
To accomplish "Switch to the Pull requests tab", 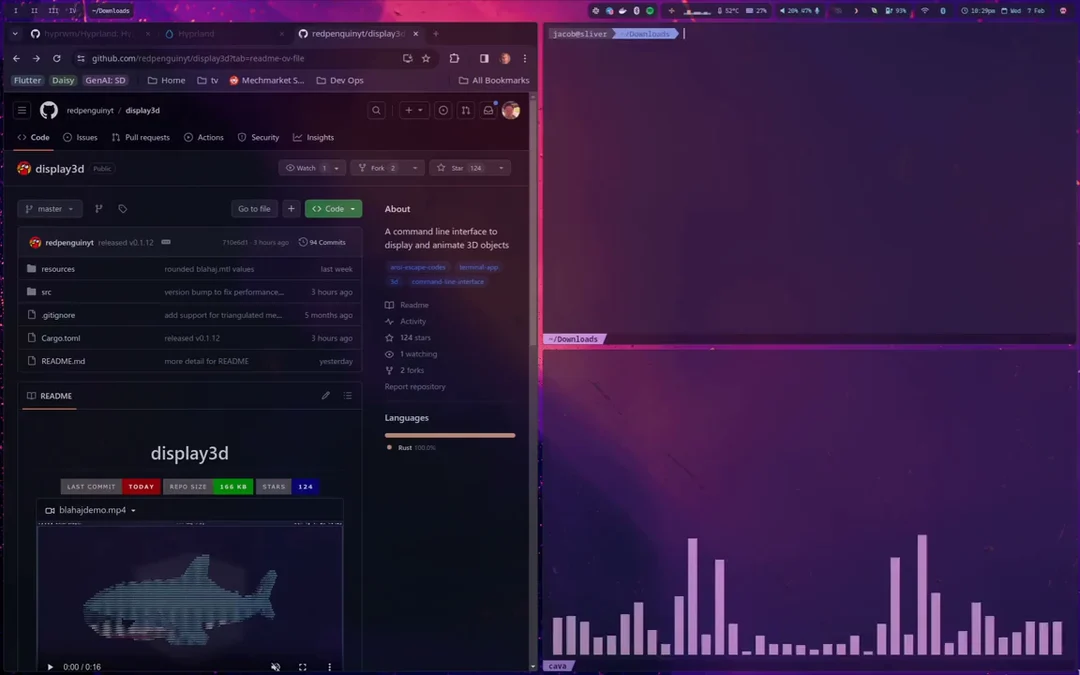I will 140,137.
